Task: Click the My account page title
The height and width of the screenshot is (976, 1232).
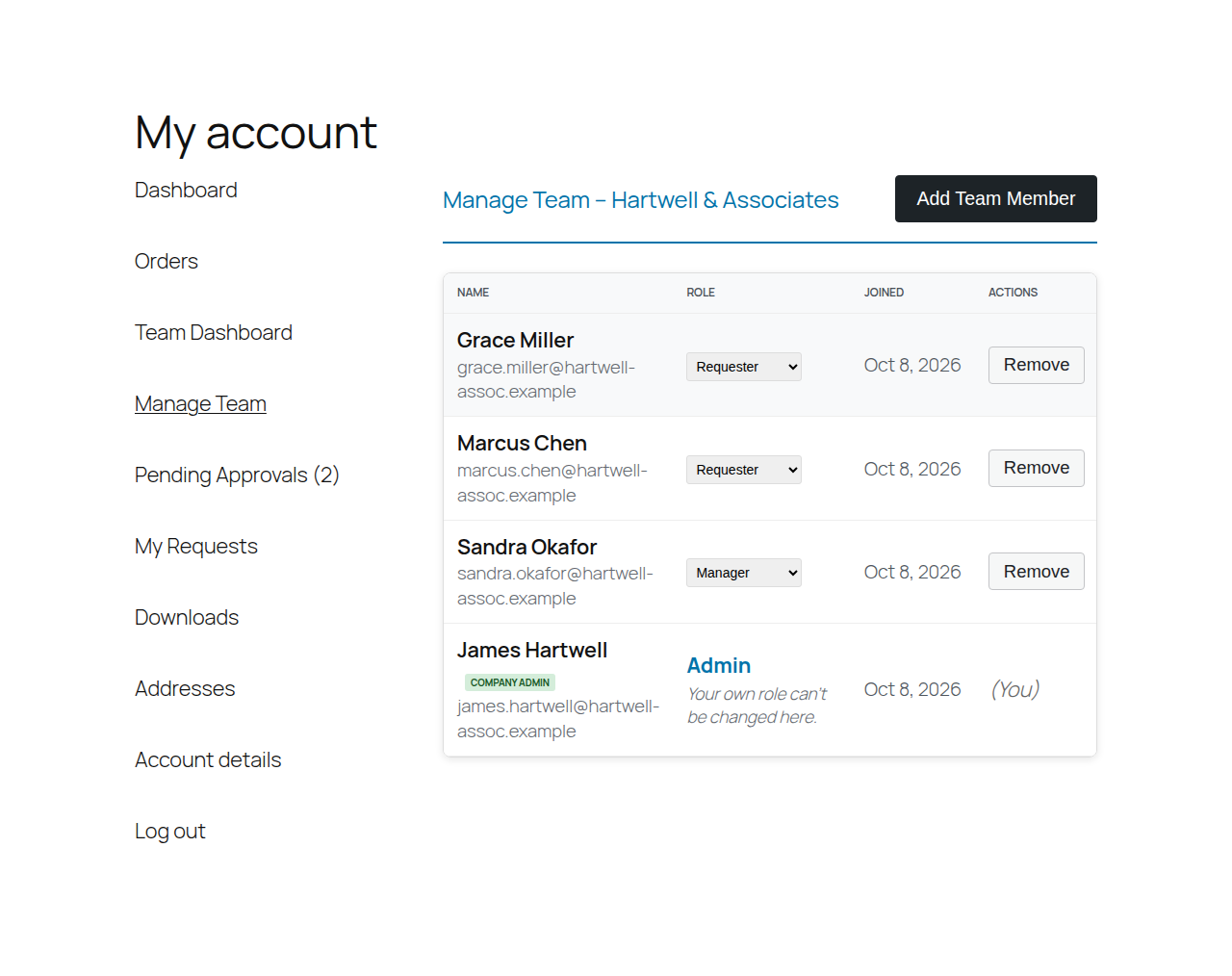Action: (256, 133)
